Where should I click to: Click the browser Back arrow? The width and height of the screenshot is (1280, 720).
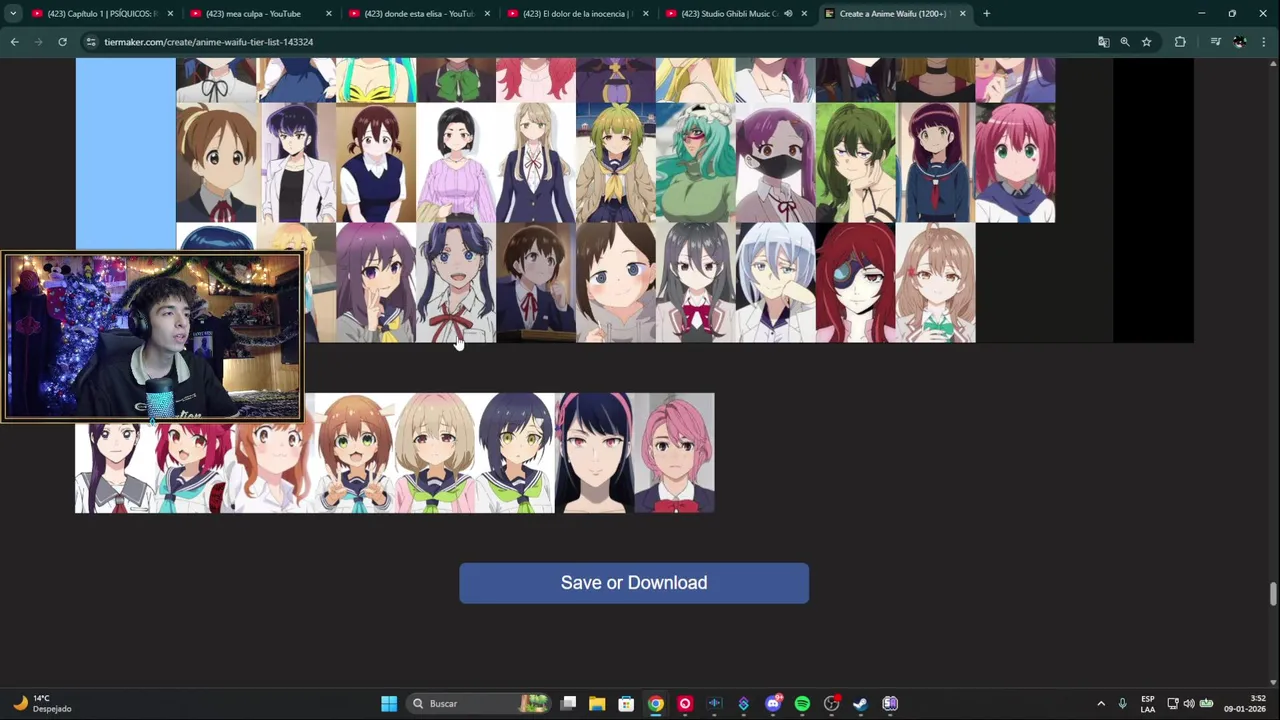point(14,42)
